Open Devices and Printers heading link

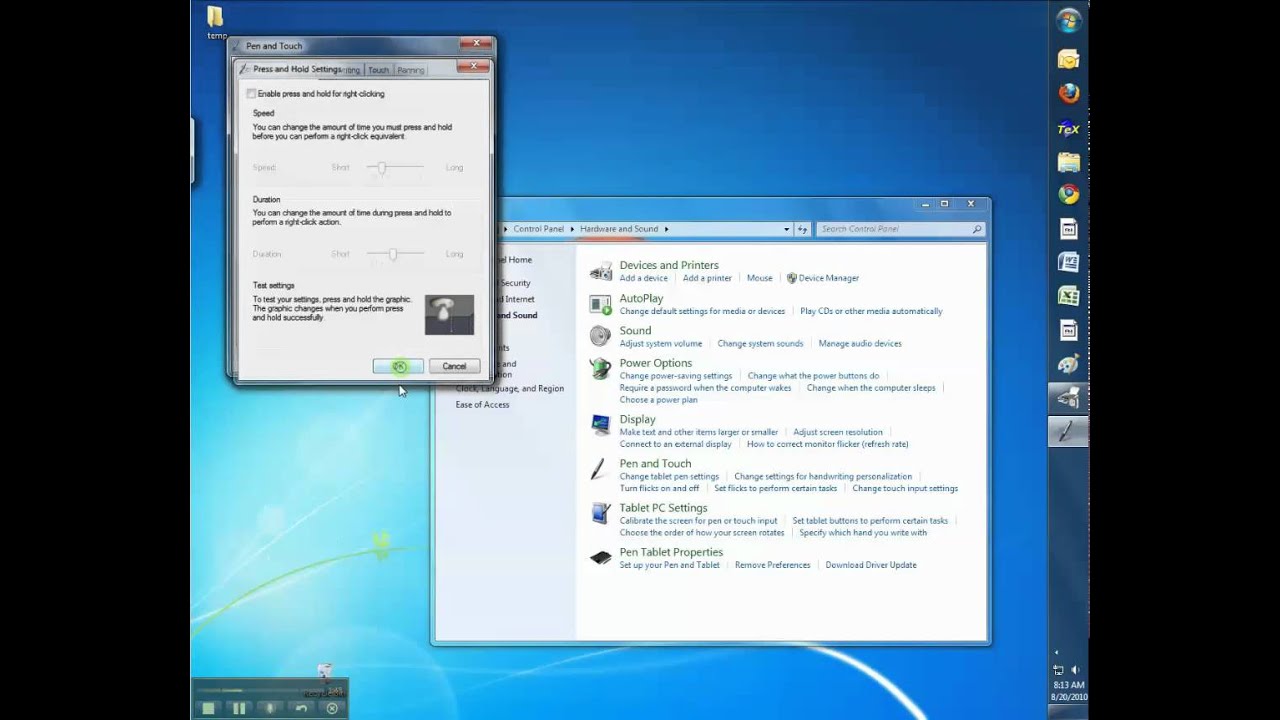point(669,265)
